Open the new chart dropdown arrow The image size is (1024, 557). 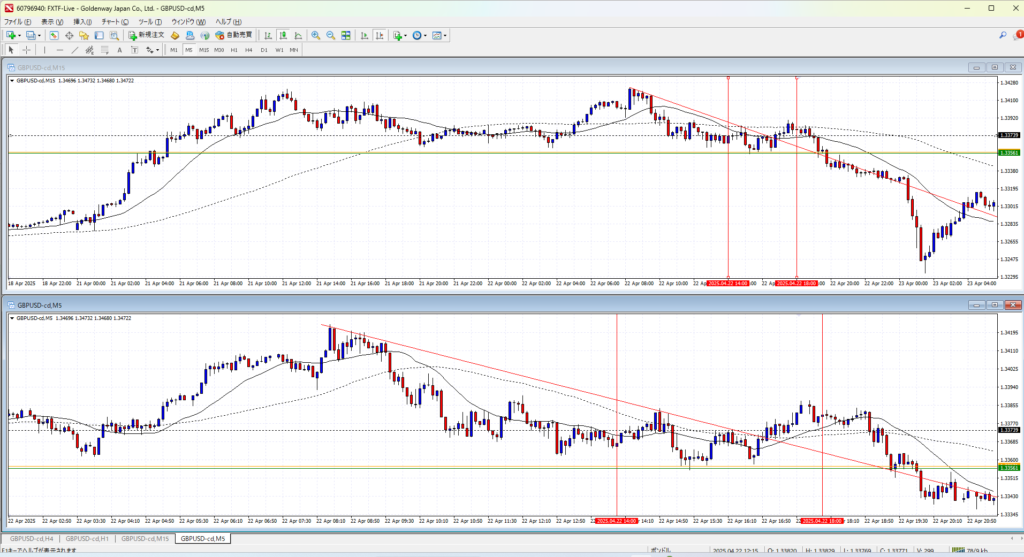click(x=20, y=35)
